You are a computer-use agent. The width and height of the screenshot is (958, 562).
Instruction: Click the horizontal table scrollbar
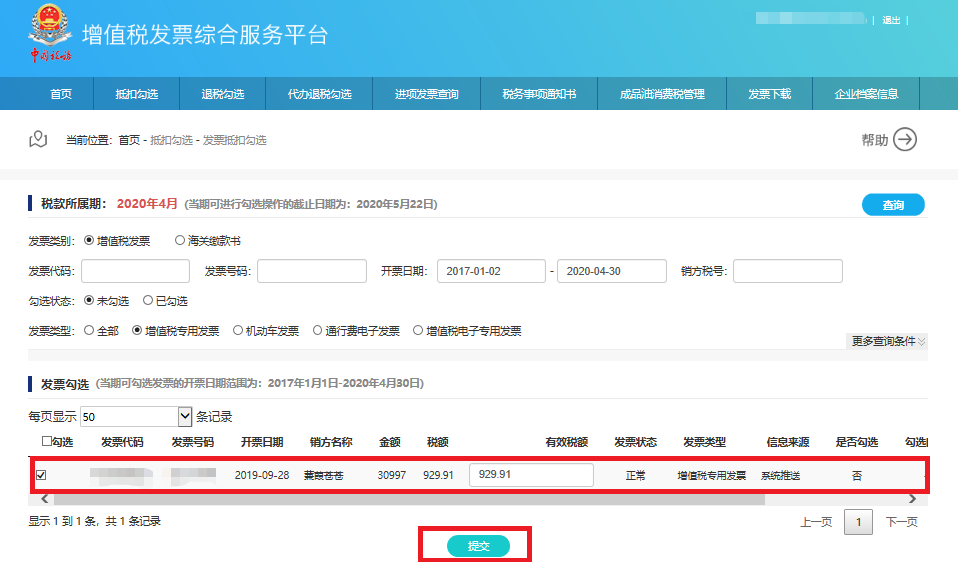click(400, 499)
